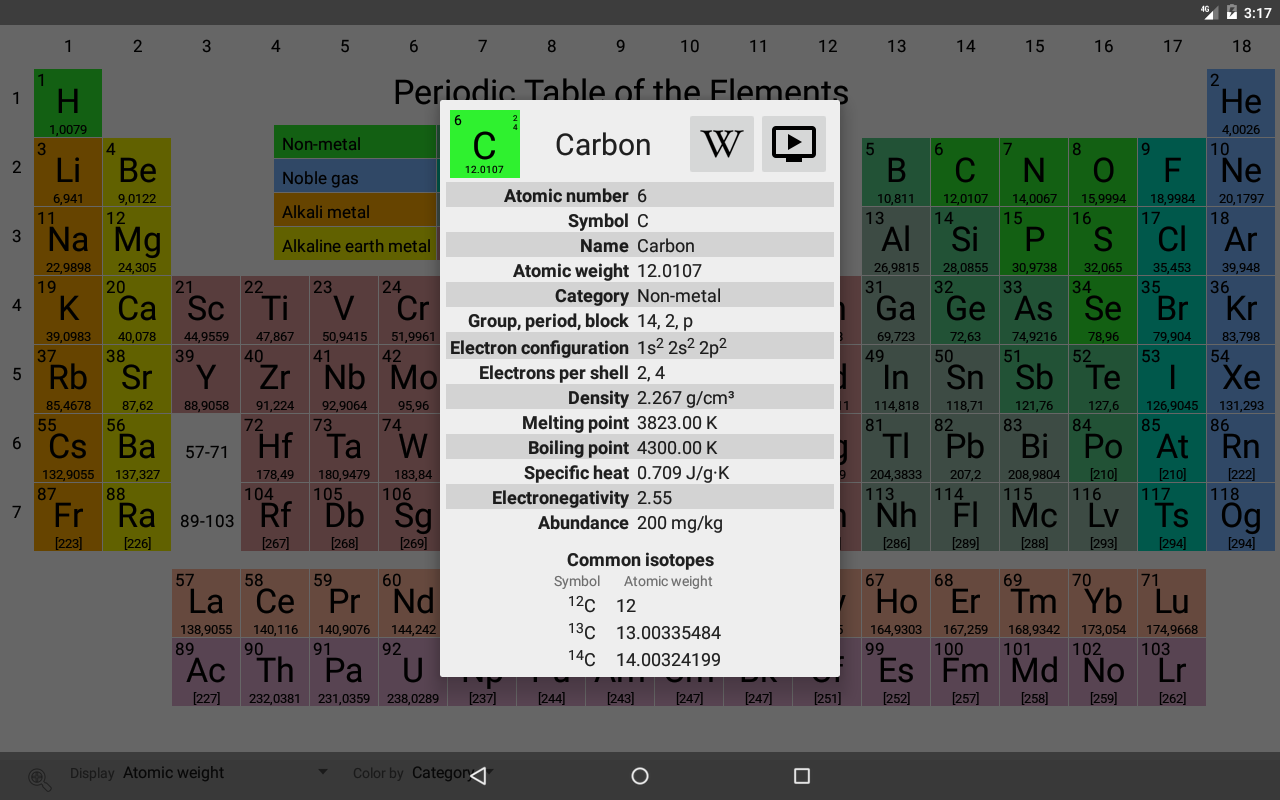Screen dimensions: 1280x800
Task: Expand the 57-71 lanthanide group cell
Action: (x=205, y=452)
